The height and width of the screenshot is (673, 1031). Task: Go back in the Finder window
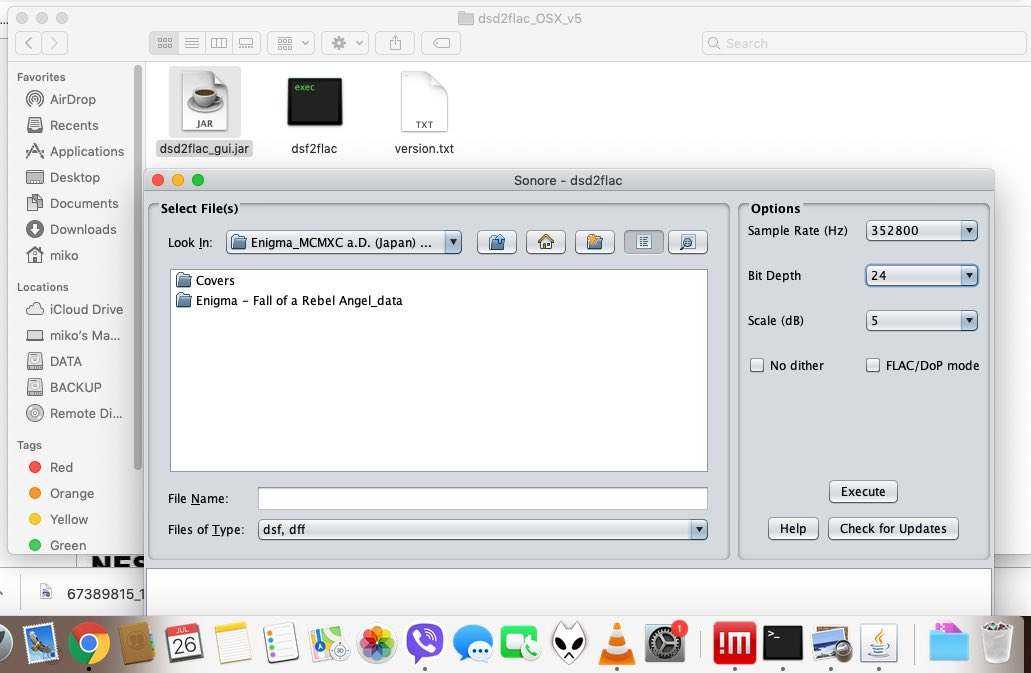tap(28, 43)
